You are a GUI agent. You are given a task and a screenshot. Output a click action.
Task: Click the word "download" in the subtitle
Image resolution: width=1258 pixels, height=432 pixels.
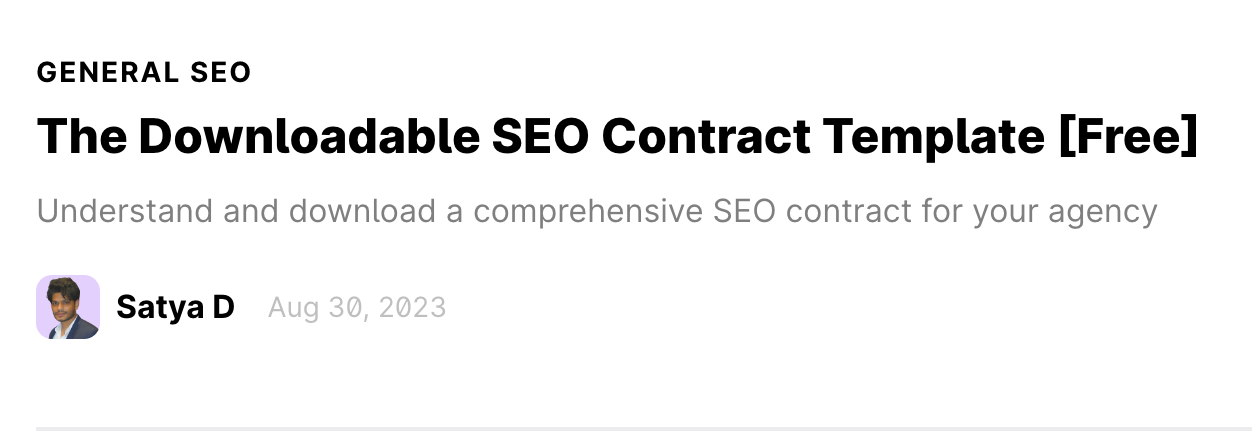pos(362,212)
